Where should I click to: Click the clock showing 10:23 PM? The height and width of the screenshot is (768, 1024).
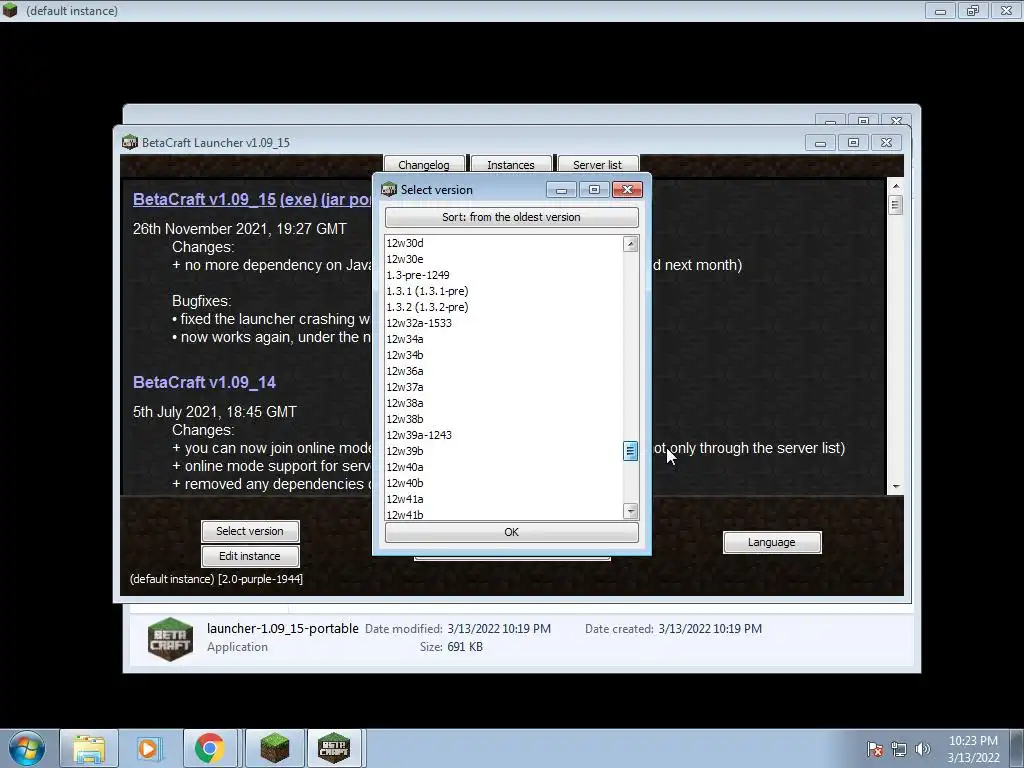pyautogui.click(x=973, y=741)
